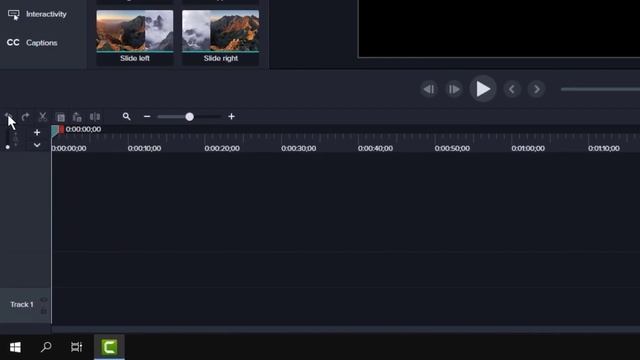Screen dimensions: 640x360
Task: Click the 0:00:20;00 mark on ruler
Action: 222,148
